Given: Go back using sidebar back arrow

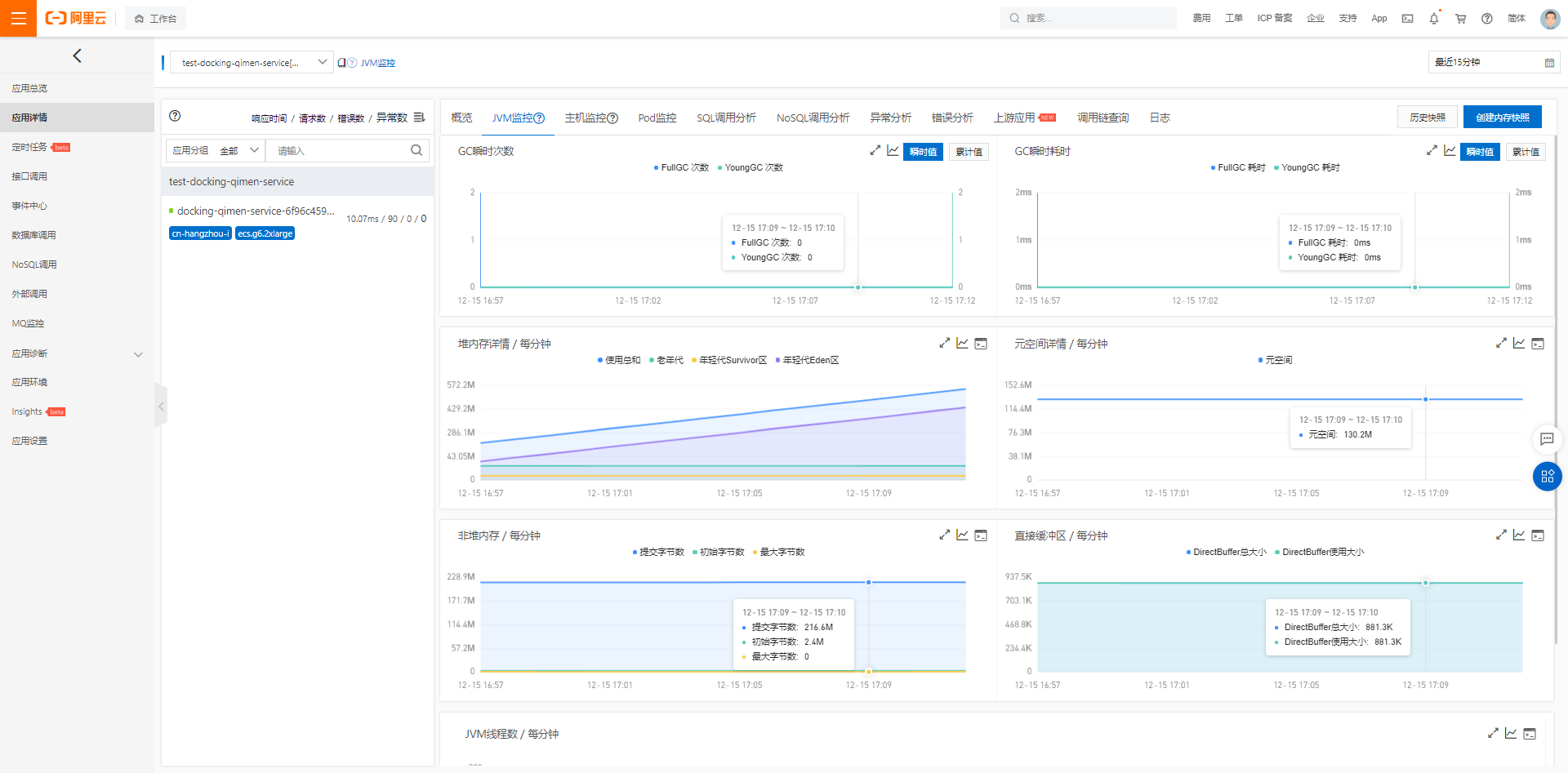Looking at the screenshot, I should pos(77,56).
